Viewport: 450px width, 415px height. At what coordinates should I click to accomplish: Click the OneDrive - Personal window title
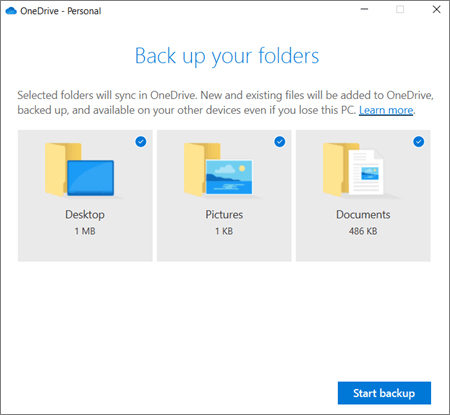61,11
